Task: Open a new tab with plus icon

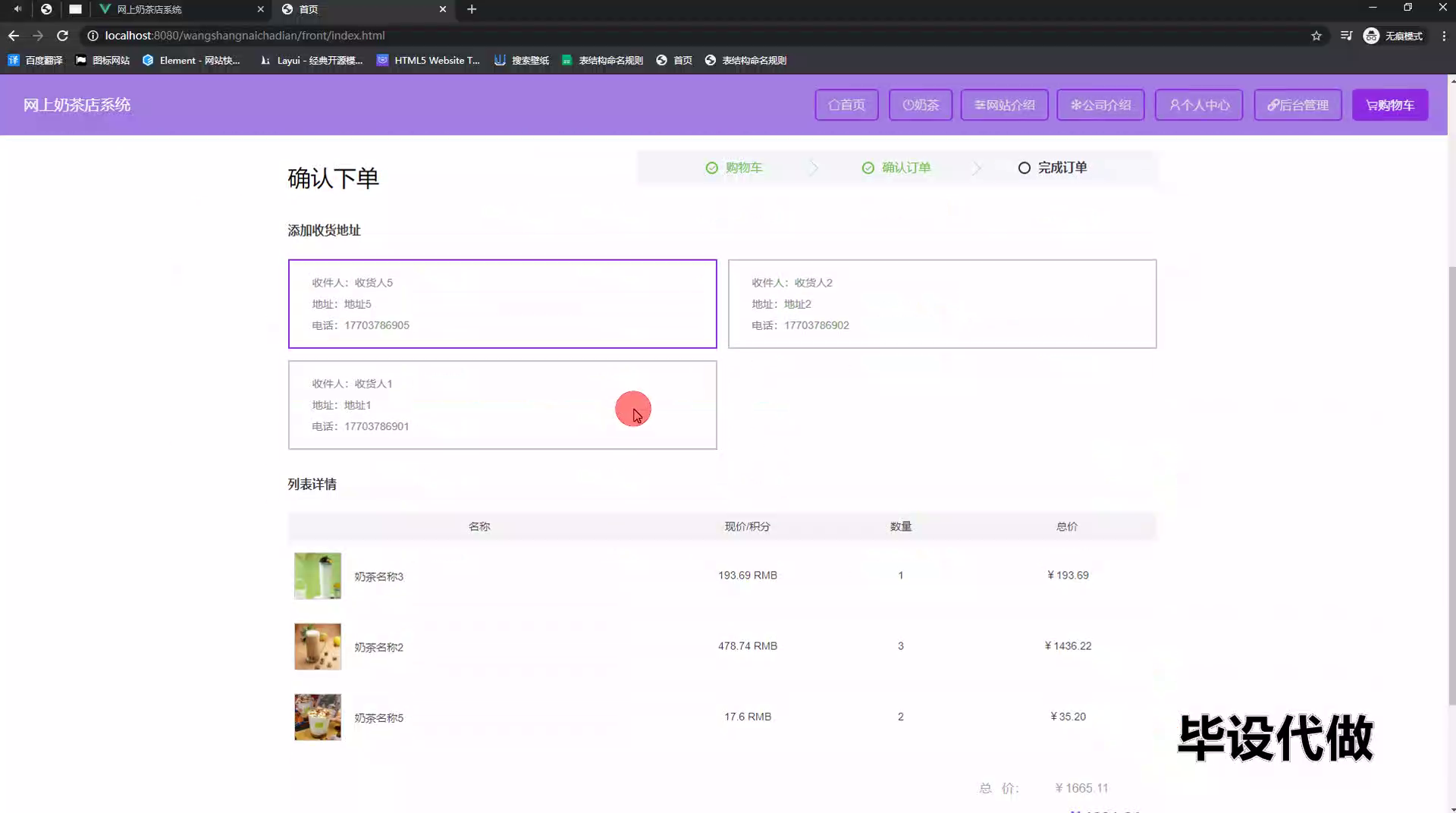Action: click(x=472, y=9)
